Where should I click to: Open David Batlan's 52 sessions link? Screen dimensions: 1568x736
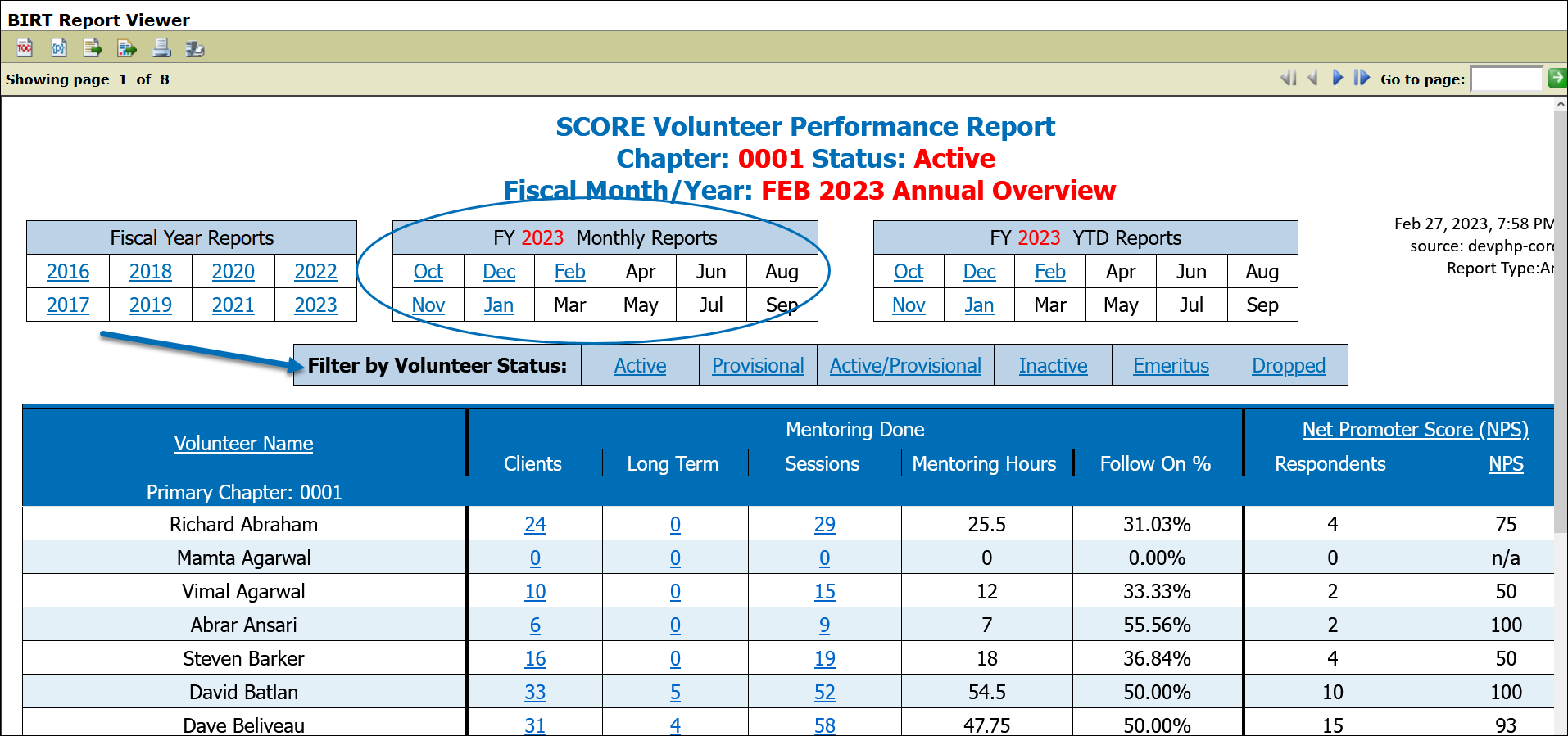pos(825,693)
